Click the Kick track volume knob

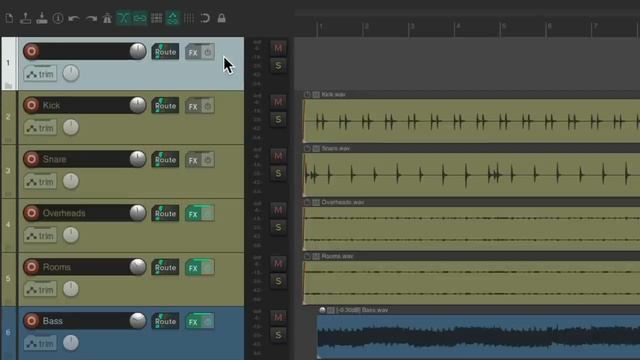point(138,105)
